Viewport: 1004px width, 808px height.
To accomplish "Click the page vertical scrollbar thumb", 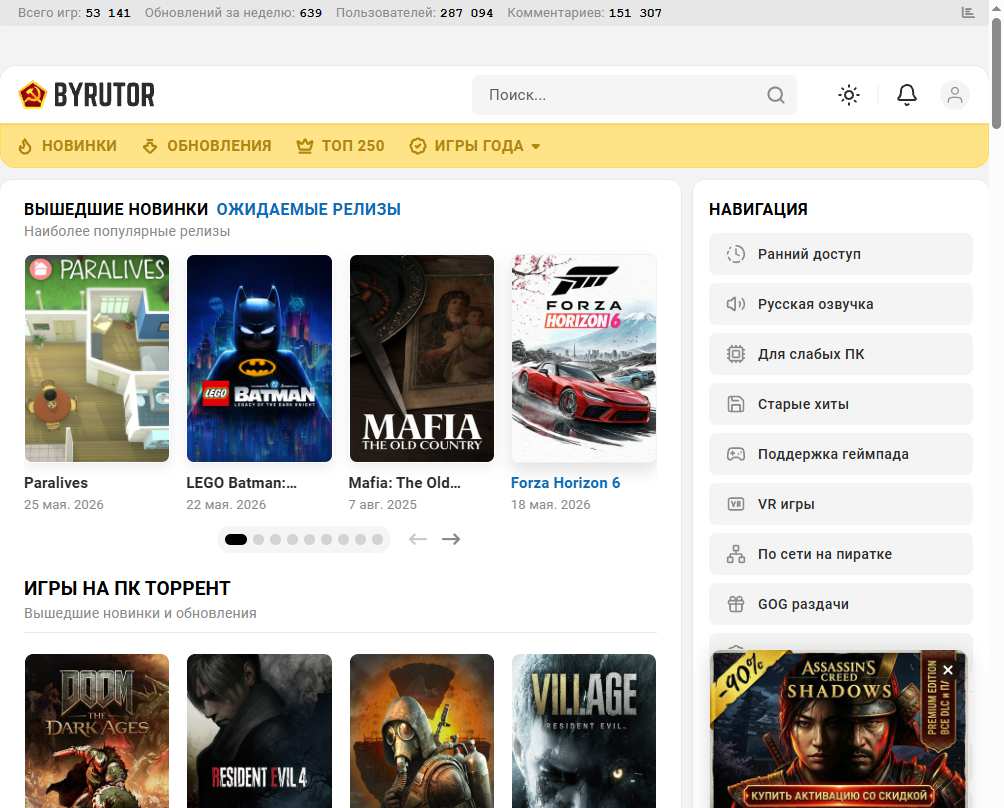I will pos(996,74).
